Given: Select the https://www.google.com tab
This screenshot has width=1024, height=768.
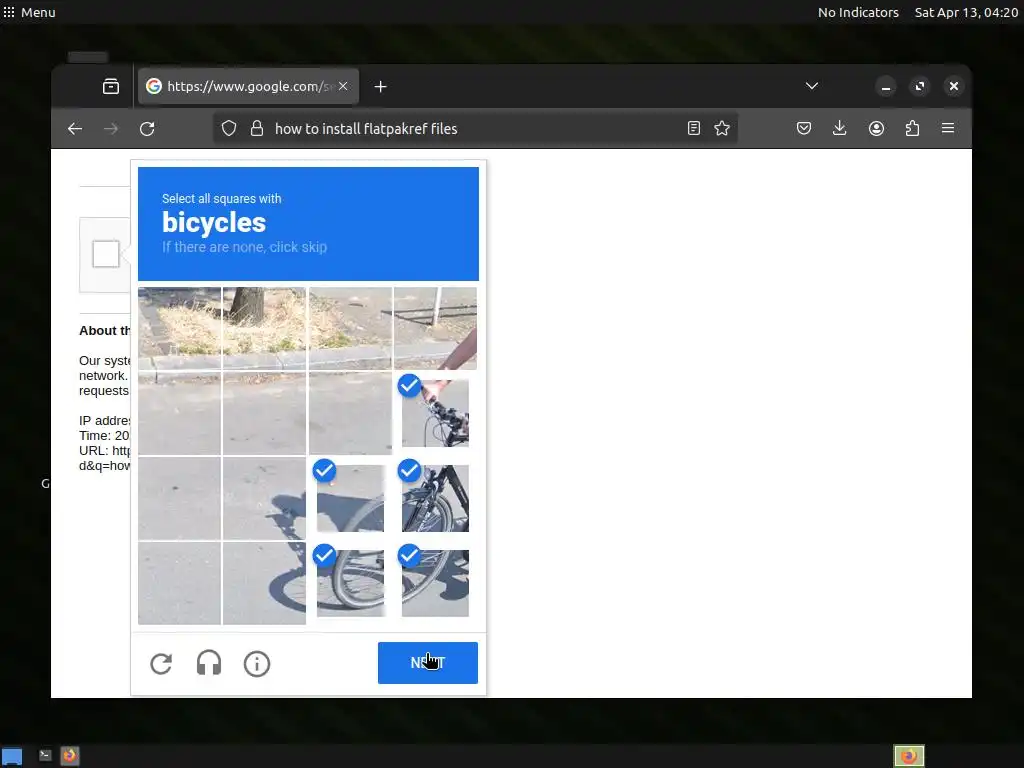Looking at the screenshot, I should tap(248, 86).
